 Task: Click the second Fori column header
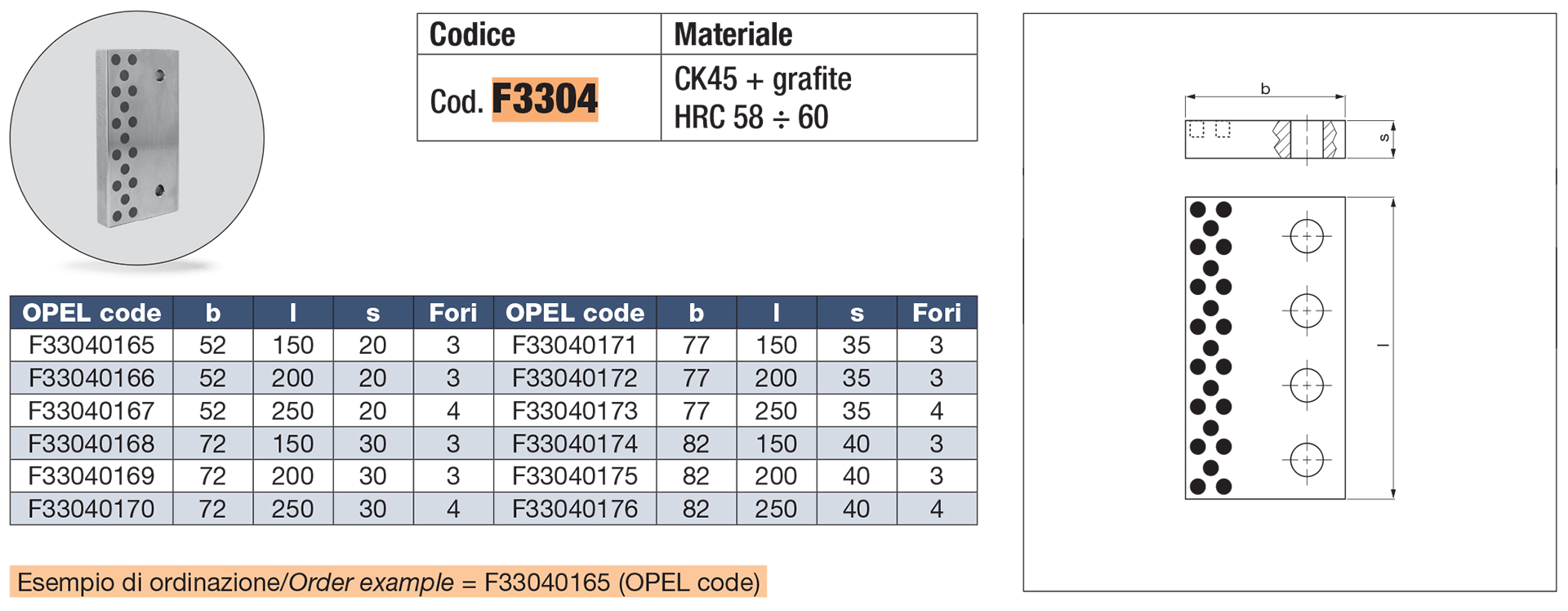(x=937, y=312)
